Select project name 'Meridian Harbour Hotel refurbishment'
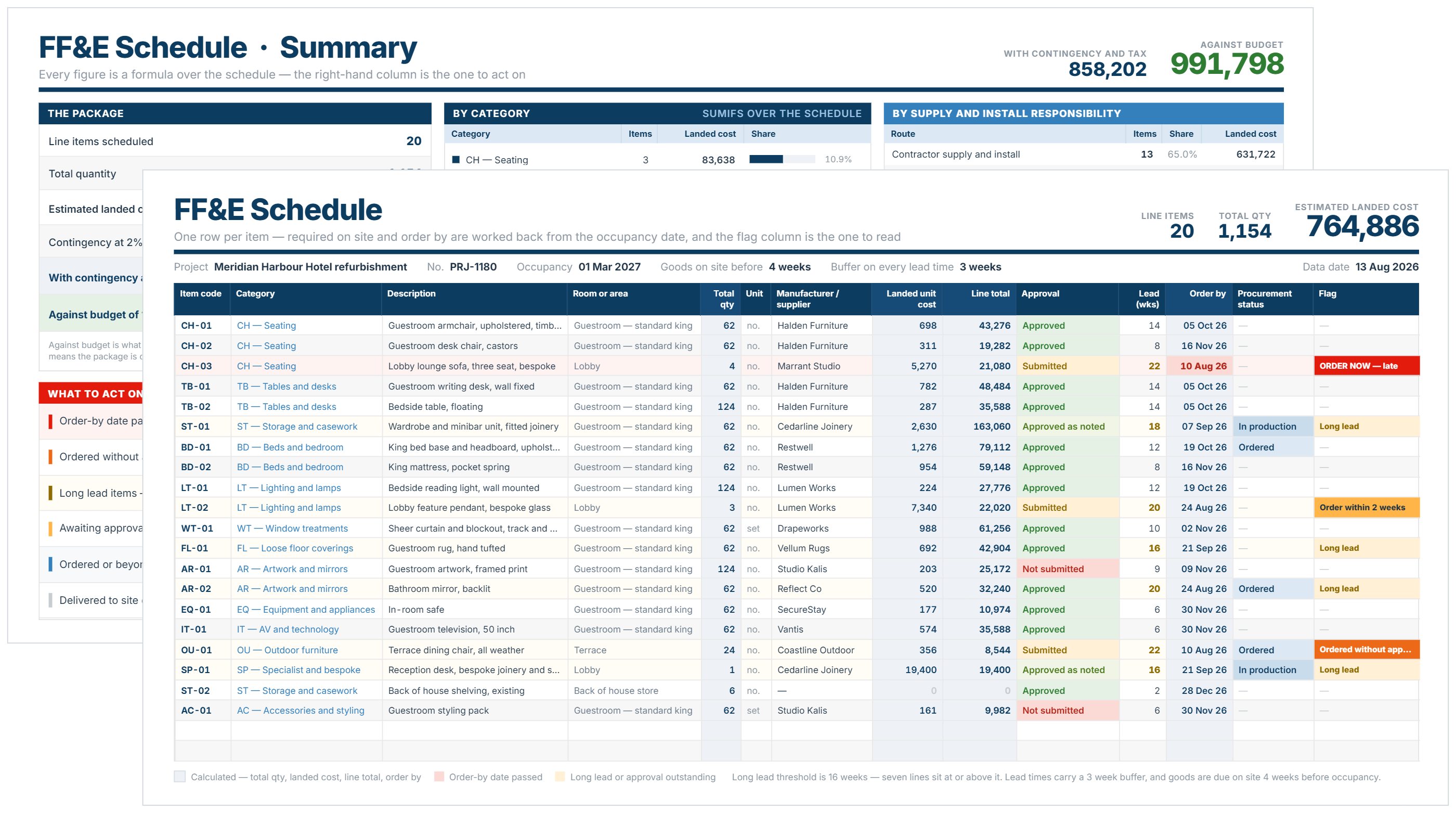 310,267
